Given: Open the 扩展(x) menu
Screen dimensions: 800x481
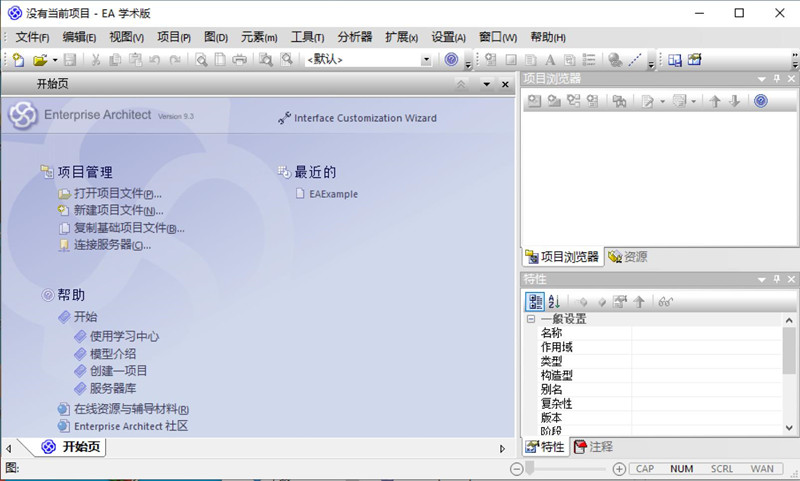Looking at the screenshot, I should (x=402, y=37).
